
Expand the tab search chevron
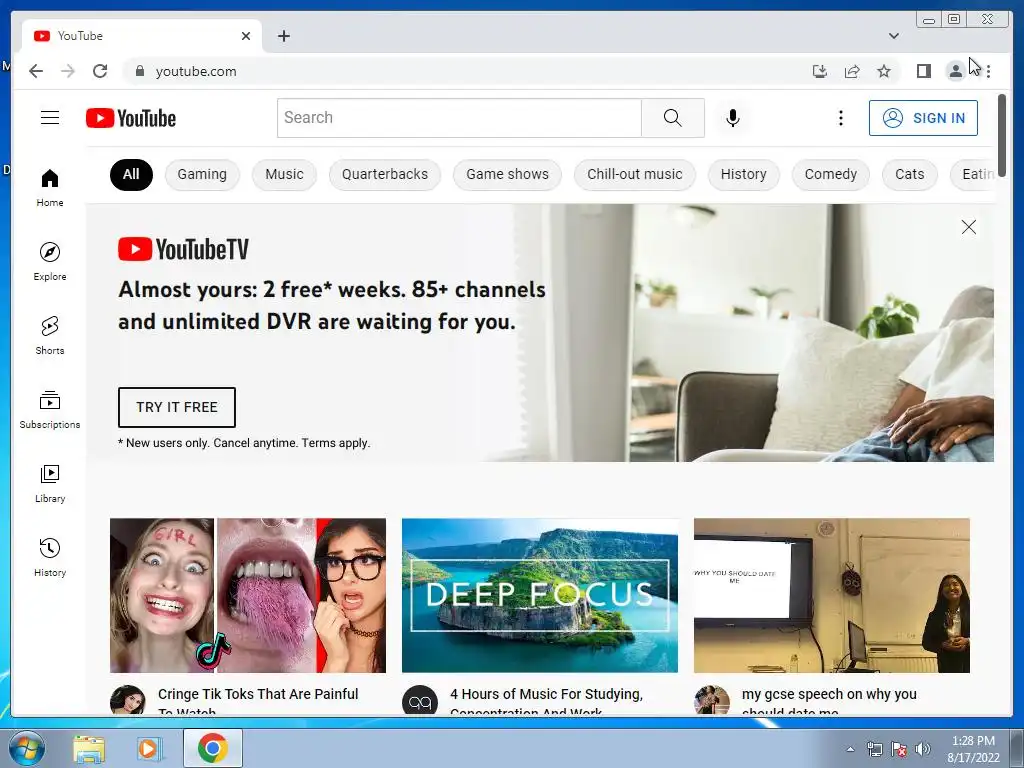point(893,36)
